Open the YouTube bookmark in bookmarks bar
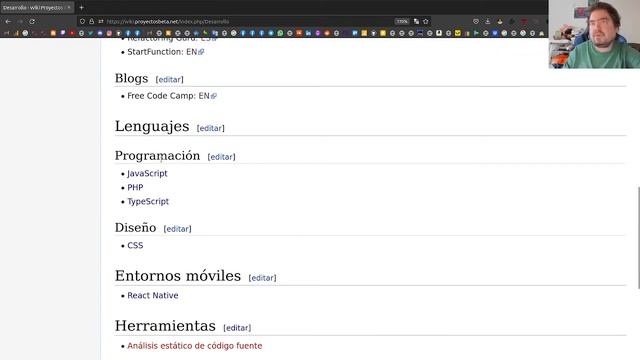 coord(72,33)
